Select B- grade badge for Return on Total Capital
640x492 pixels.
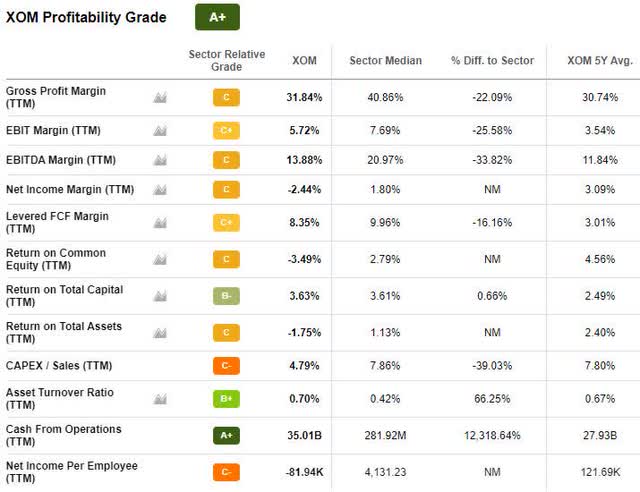click(x=226, y=296)
